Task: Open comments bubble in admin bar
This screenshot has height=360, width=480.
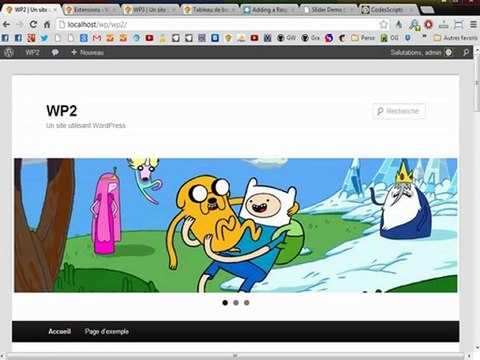Action: [x=55, y=53]
